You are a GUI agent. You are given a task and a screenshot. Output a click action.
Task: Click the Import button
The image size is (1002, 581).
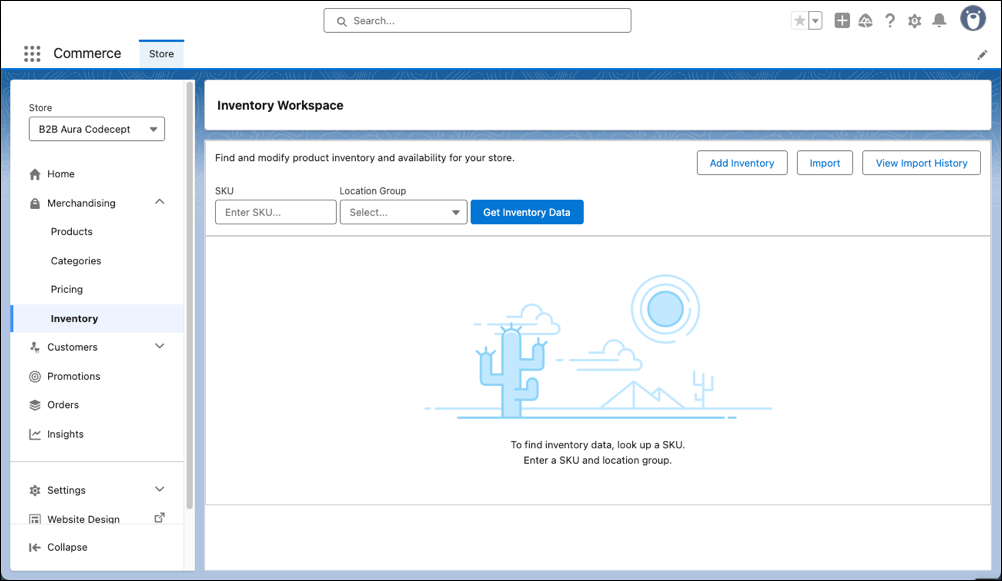pos(824,163)
